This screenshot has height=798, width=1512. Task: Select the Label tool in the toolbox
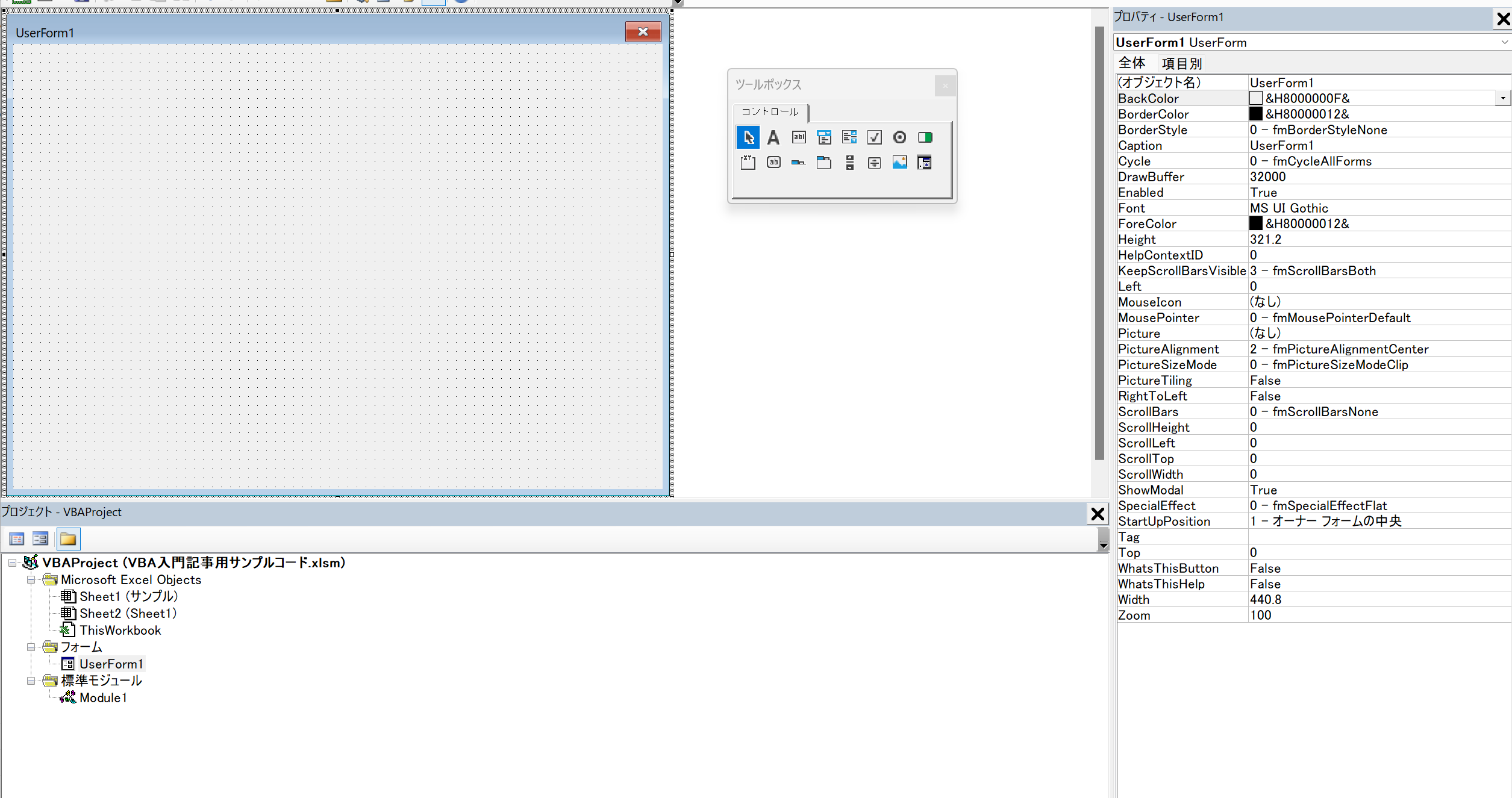[x=773, y=137]
